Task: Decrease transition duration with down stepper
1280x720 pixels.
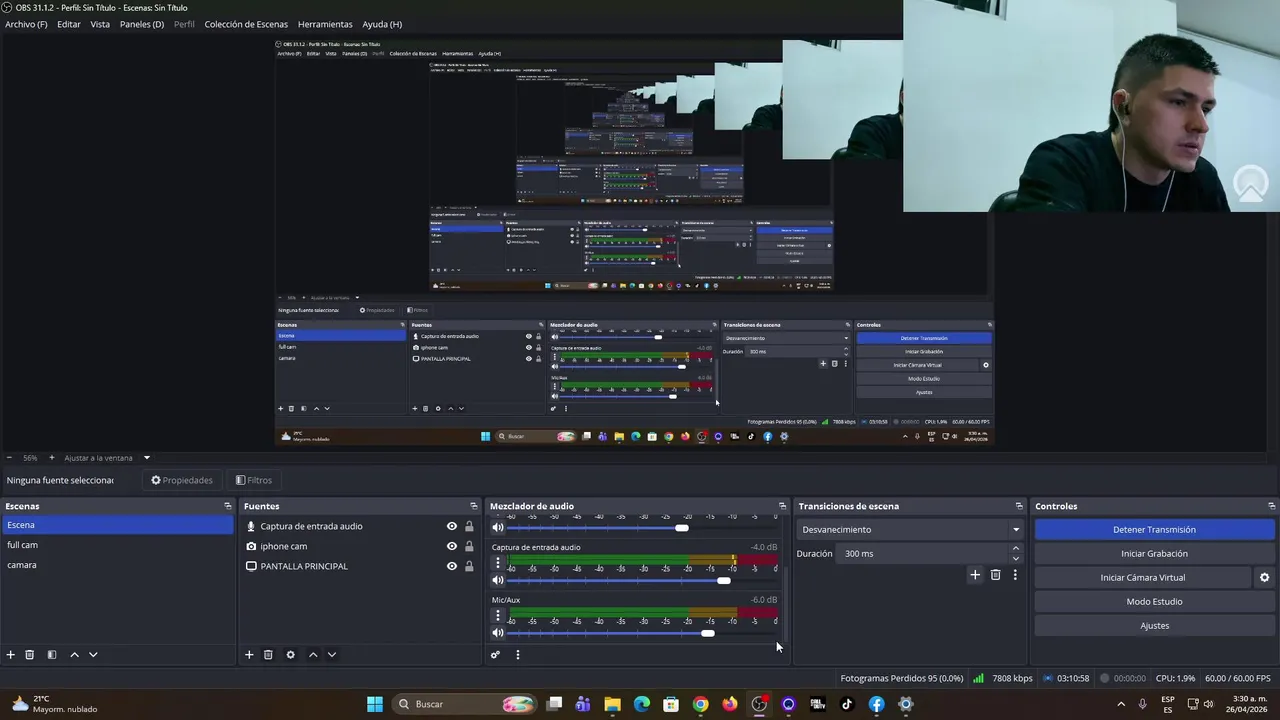Action: [x=1016, y=558]
